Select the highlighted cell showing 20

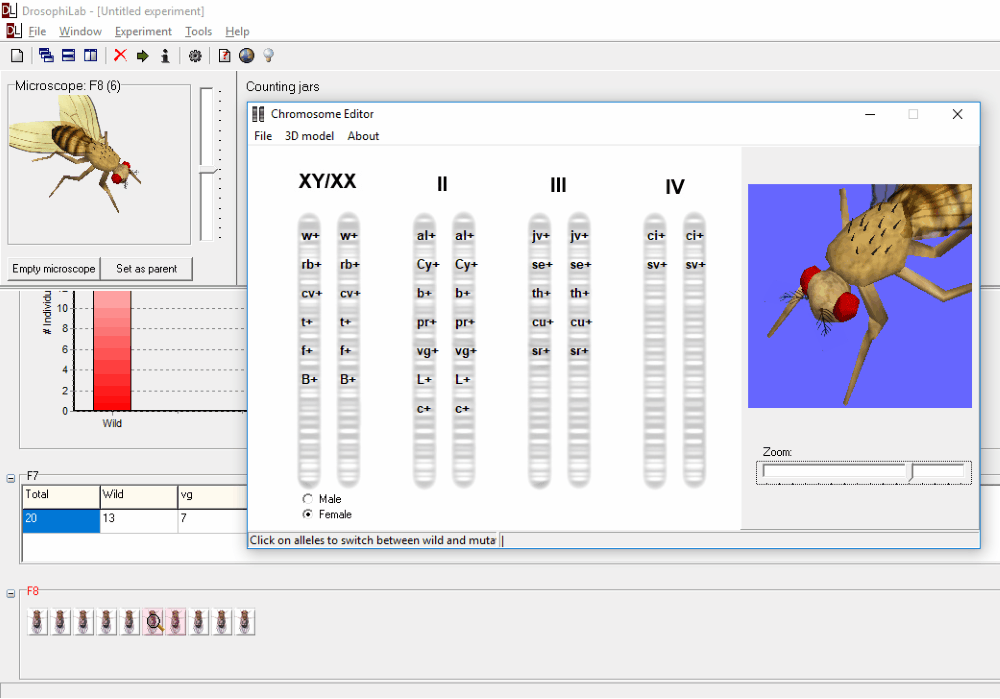(x=61, y=520)
